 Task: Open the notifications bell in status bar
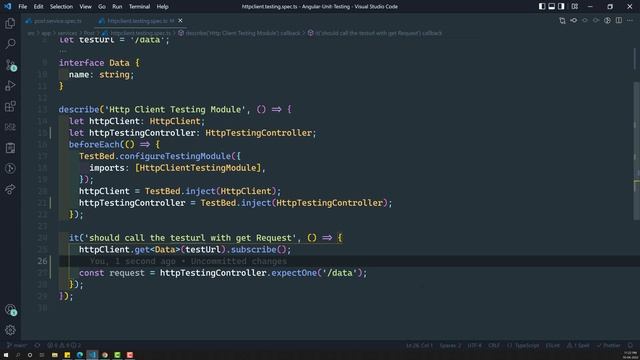[631, 345]
